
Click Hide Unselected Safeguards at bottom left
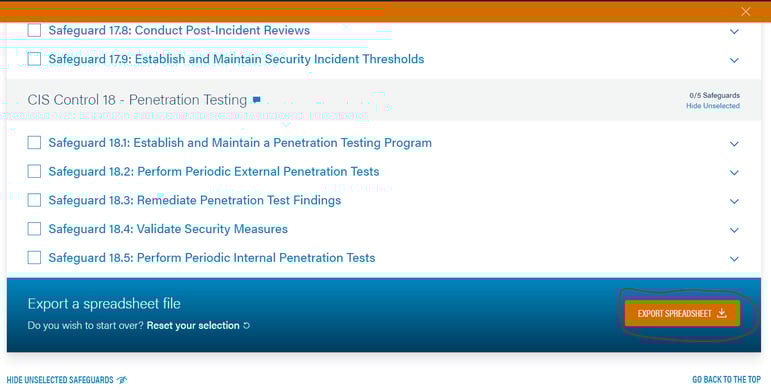pos(60,380)
